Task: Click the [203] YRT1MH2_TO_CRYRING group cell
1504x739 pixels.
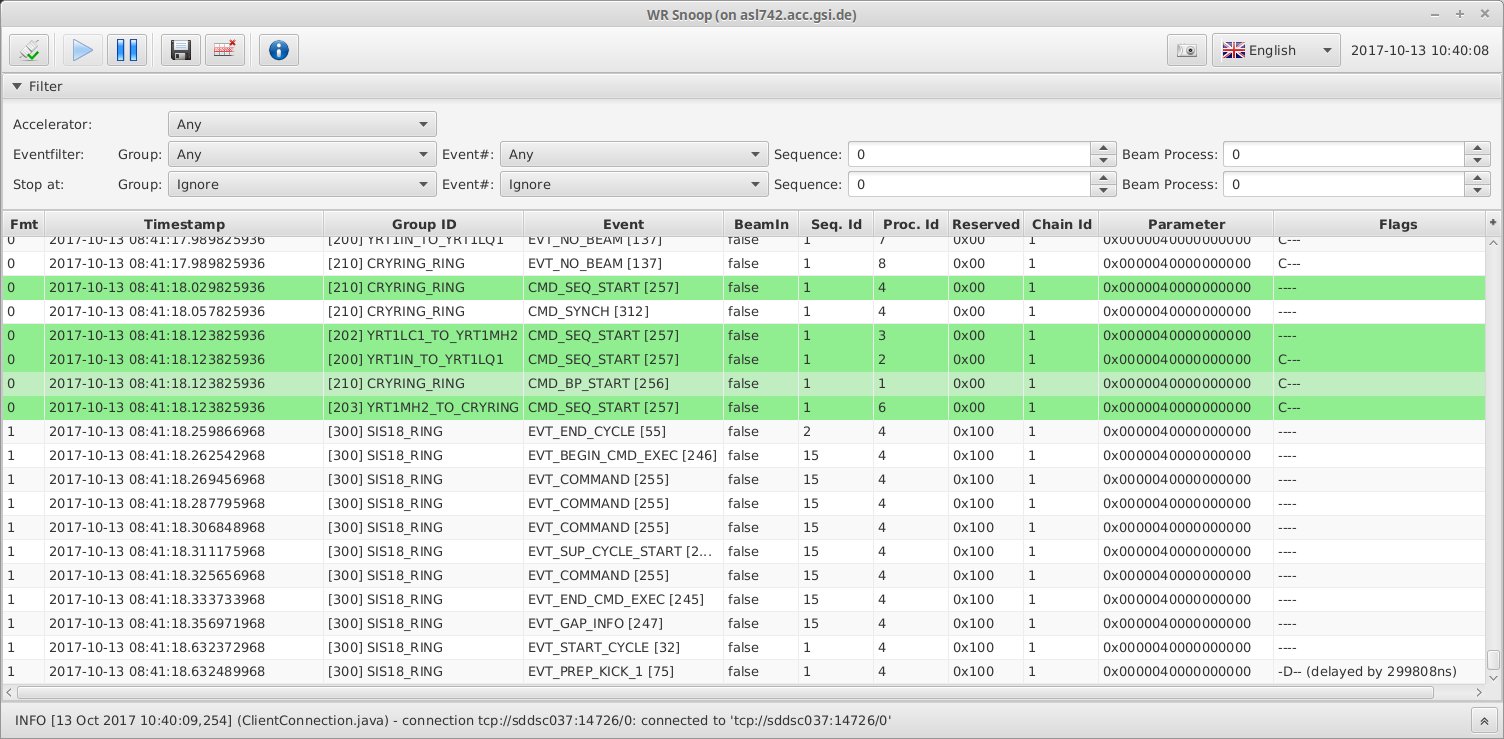Action: tap(424, 408)
